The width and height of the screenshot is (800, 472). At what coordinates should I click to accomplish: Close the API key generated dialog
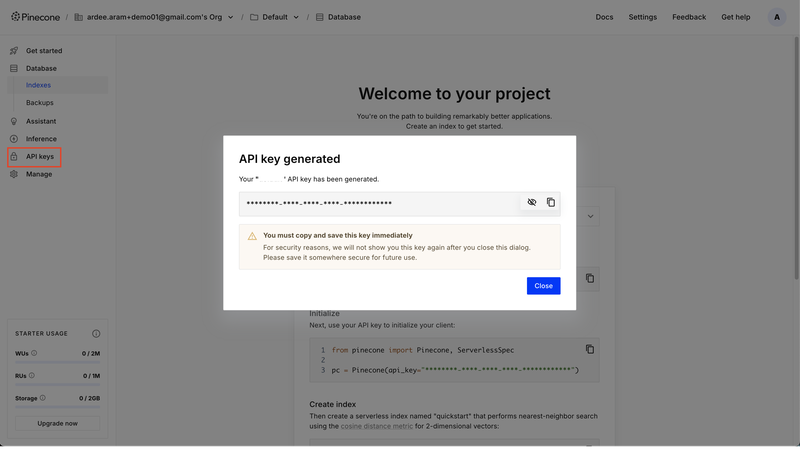pos(543,286)
